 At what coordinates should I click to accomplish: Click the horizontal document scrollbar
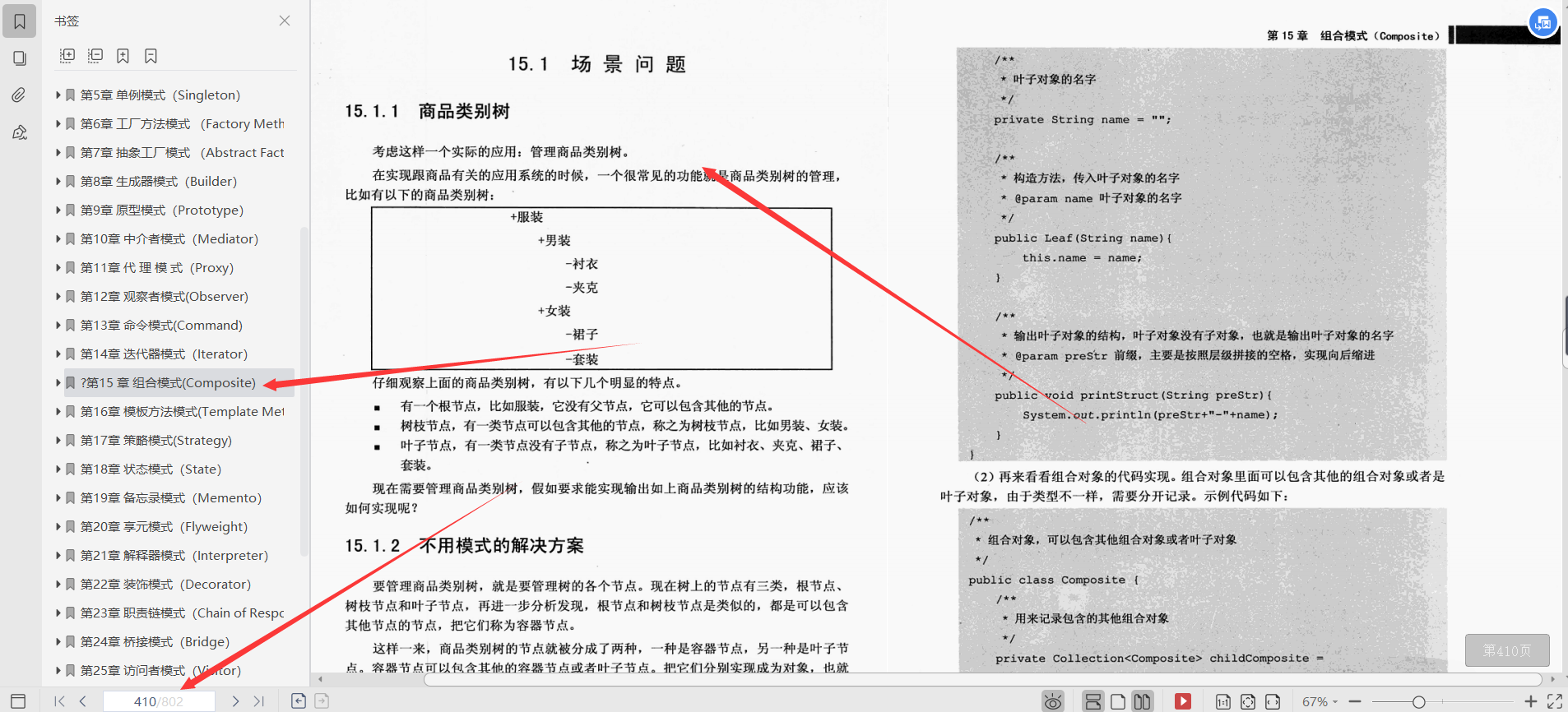(982, 679)
